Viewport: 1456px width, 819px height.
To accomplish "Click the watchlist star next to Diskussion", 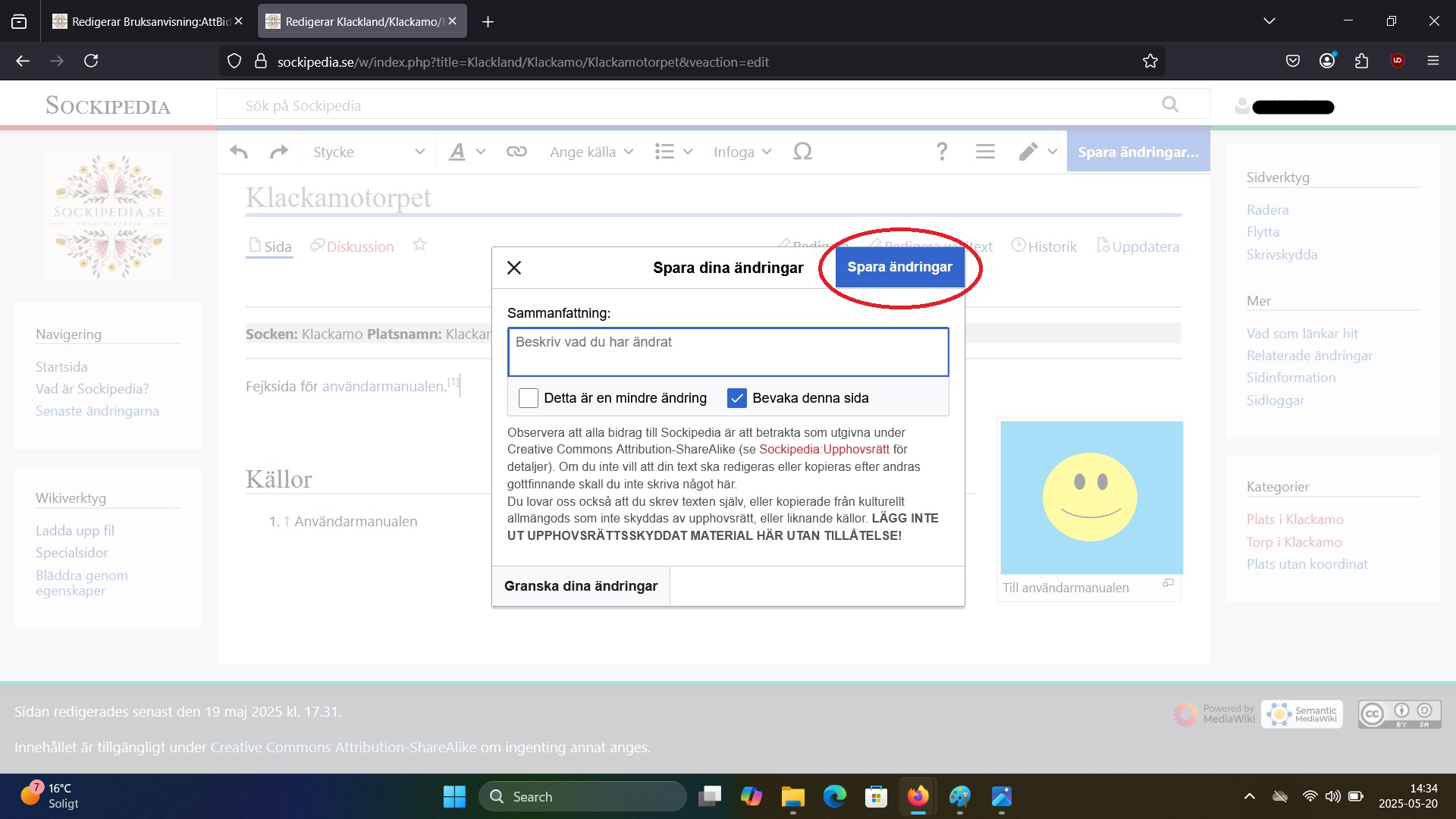I will pos(419,245).
